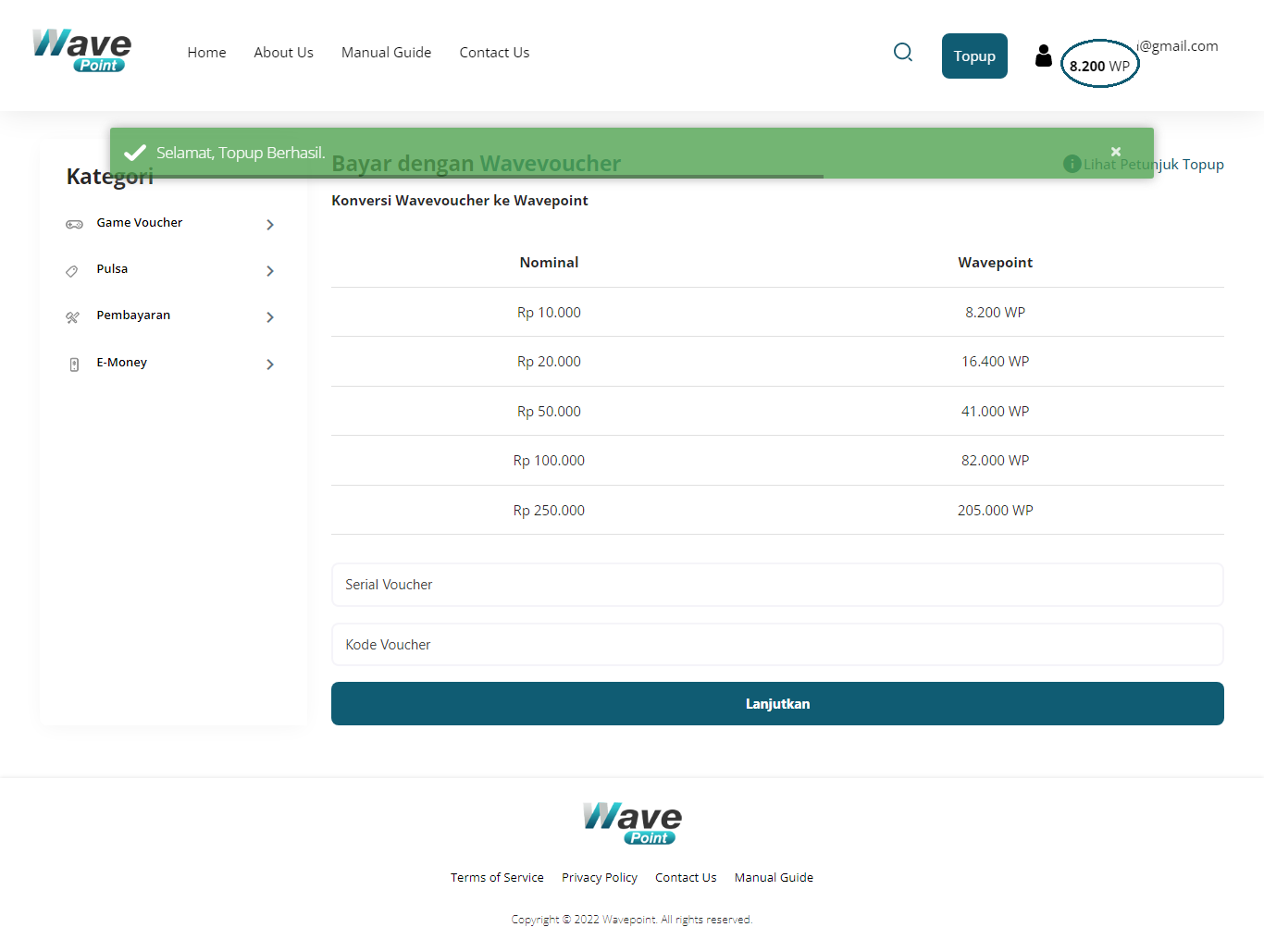Click the Pulsa tag icon
This screenshot has height=952, width=1264.
72,271
